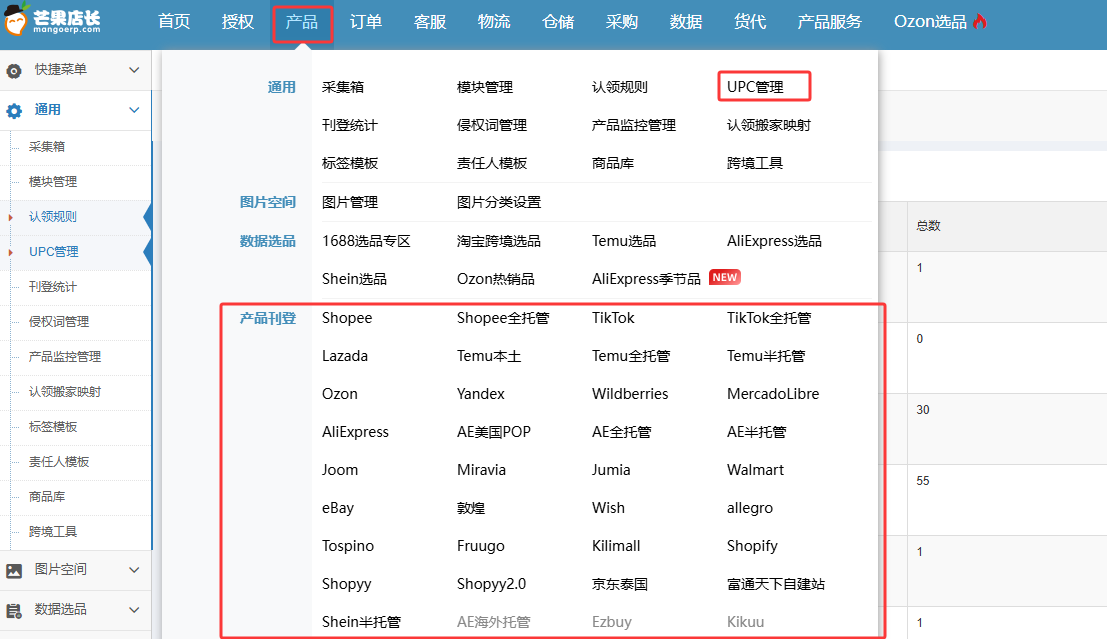
Task: Expand the 快捷菜单 sidebar chevron
Action: click(x=134, y=70)
